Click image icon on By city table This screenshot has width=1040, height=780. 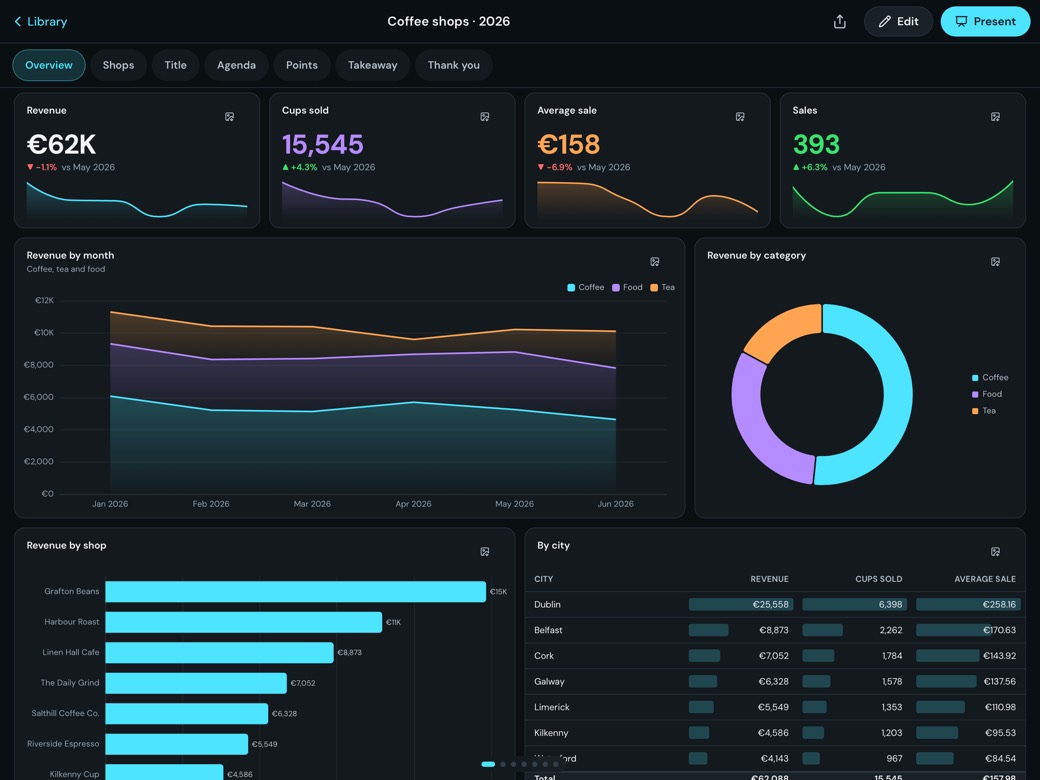[996, 552]
